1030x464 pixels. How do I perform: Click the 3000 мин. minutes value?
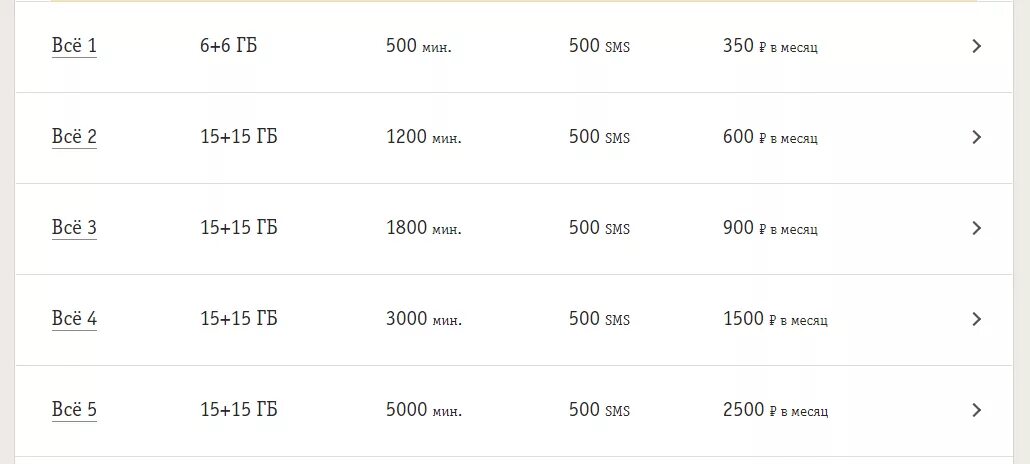(x=424, y=319)
